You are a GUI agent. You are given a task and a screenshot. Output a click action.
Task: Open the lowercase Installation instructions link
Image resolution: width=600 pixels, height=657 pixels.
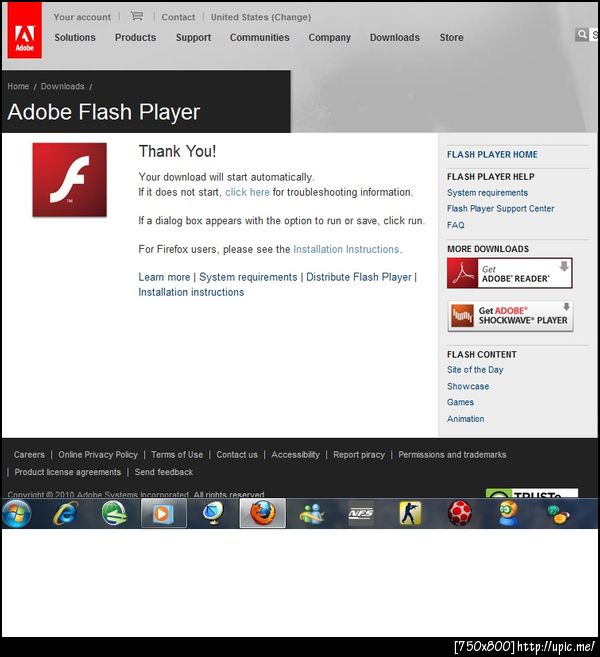point(191,292)
